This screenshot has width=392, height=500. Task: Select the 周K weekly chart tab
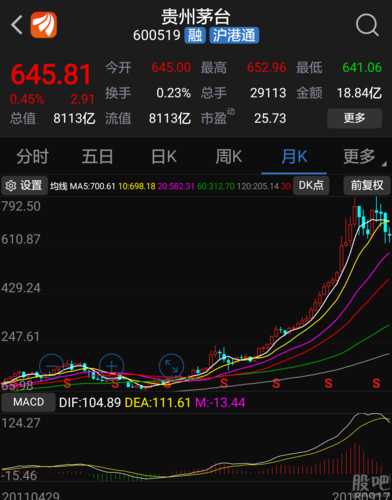229,157
